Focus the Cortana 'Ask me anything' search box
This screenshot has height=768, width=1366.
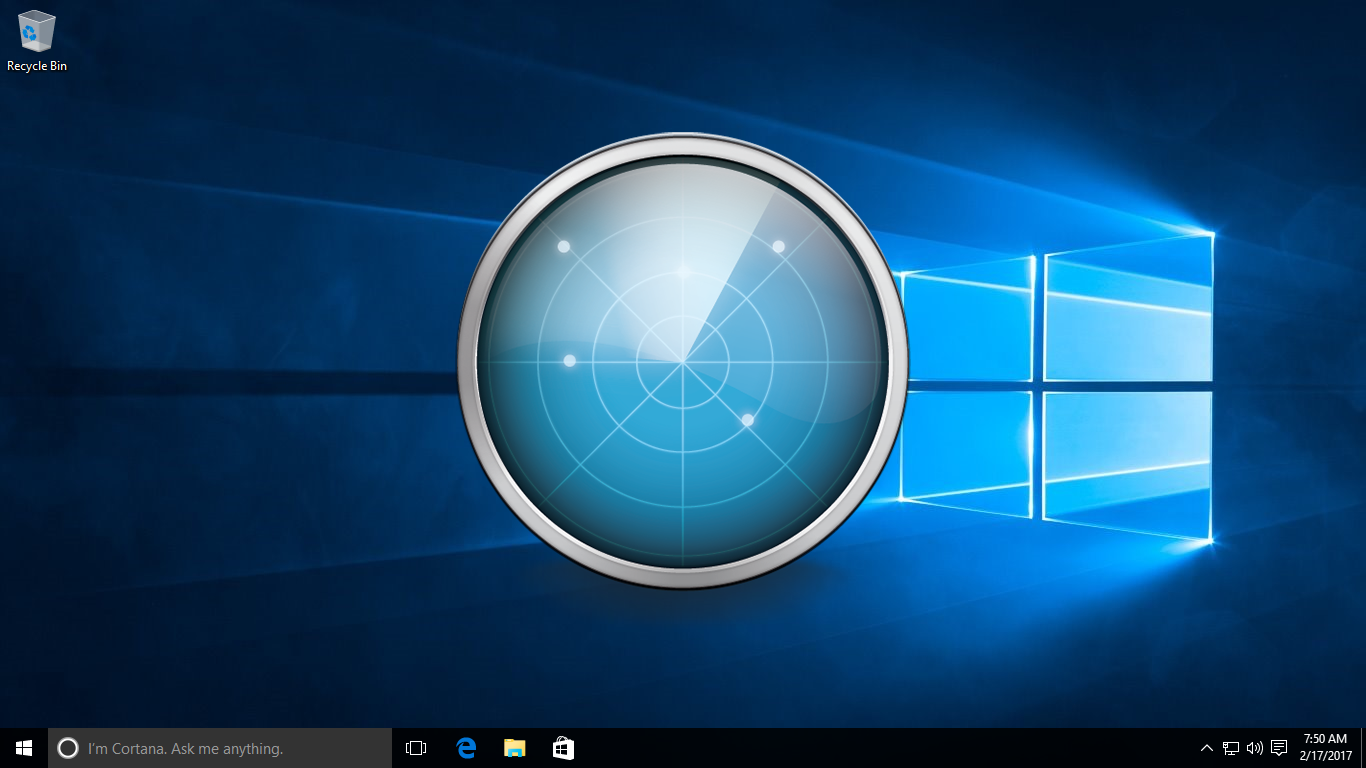[x=220, y=748]
